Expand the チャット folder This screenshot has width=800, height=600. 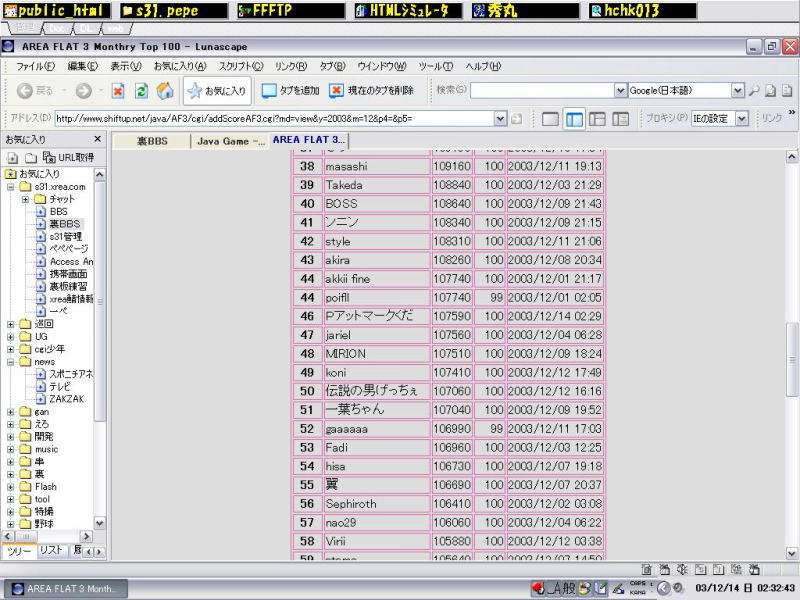[x=25, y=199]
